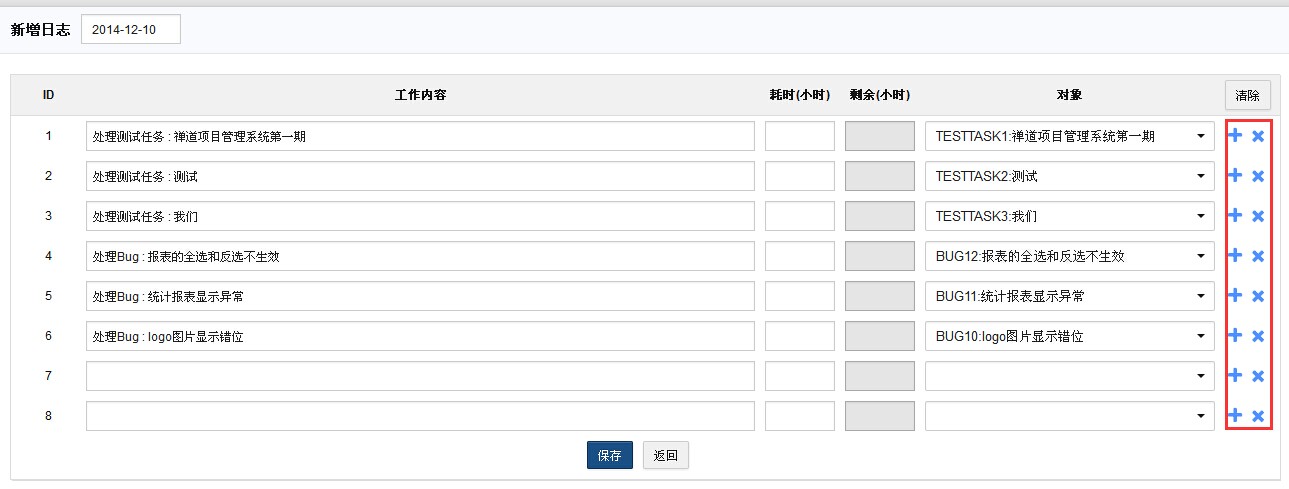Click the delete X icon in row 2
1289x489 pixels.
(1258, 176)
